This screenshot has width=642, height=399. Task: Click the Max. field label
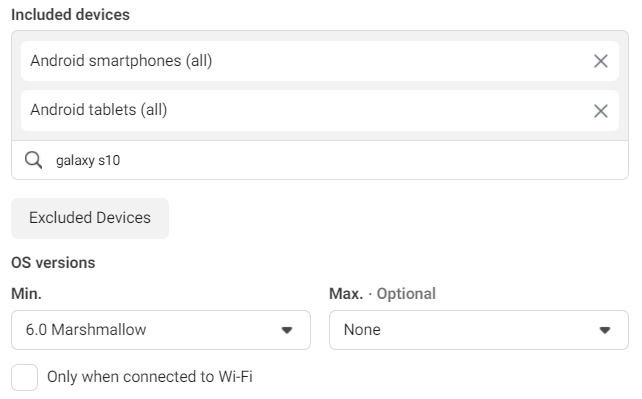pyautogui.click(x=346, y=294)
